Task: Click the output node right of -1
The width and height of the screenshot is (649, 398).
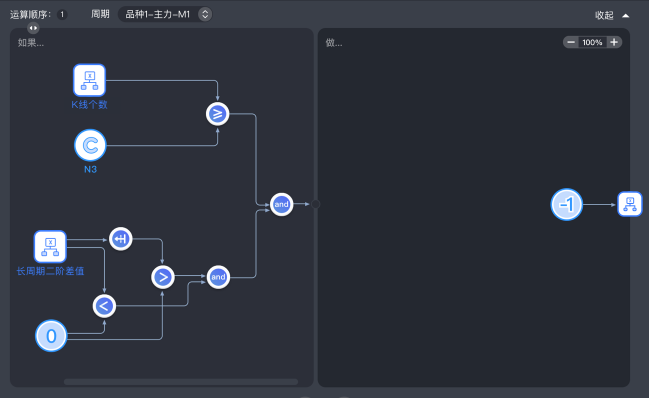Action: [x=630, y=204]
